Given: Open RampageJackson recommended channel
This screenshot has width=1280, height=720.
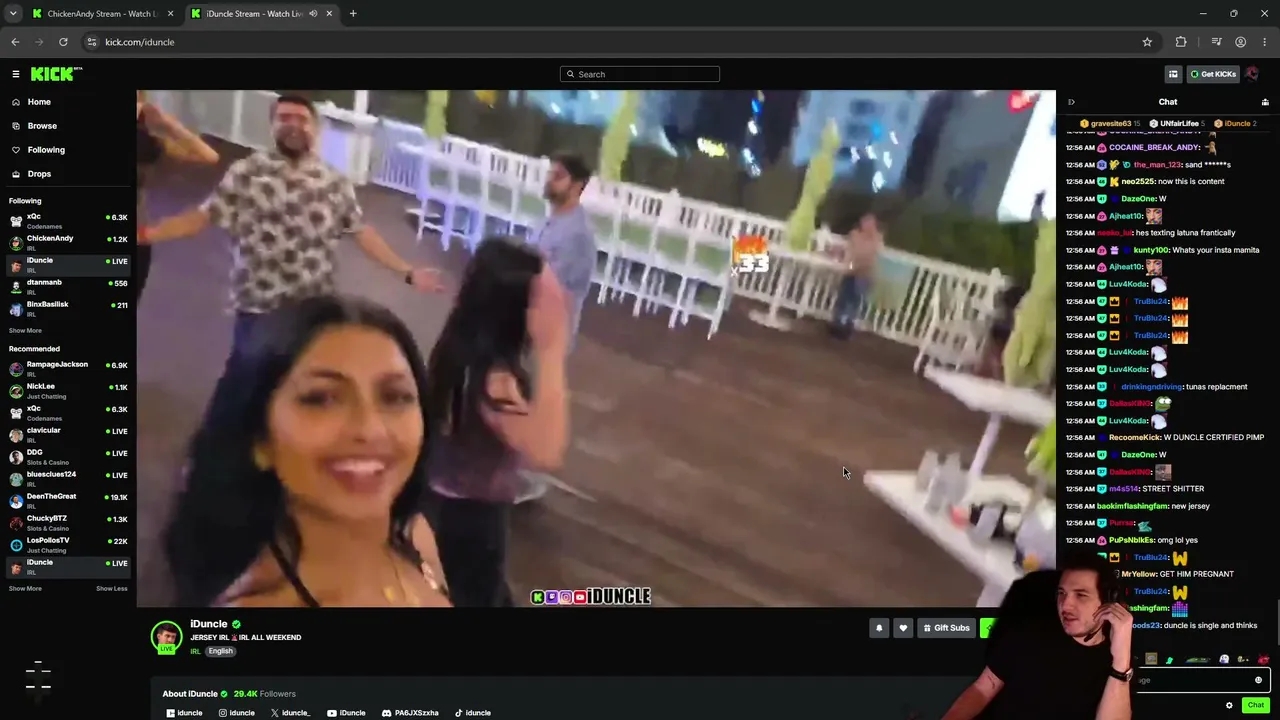Looking at the screenshot, I should (x=66, y=368).
